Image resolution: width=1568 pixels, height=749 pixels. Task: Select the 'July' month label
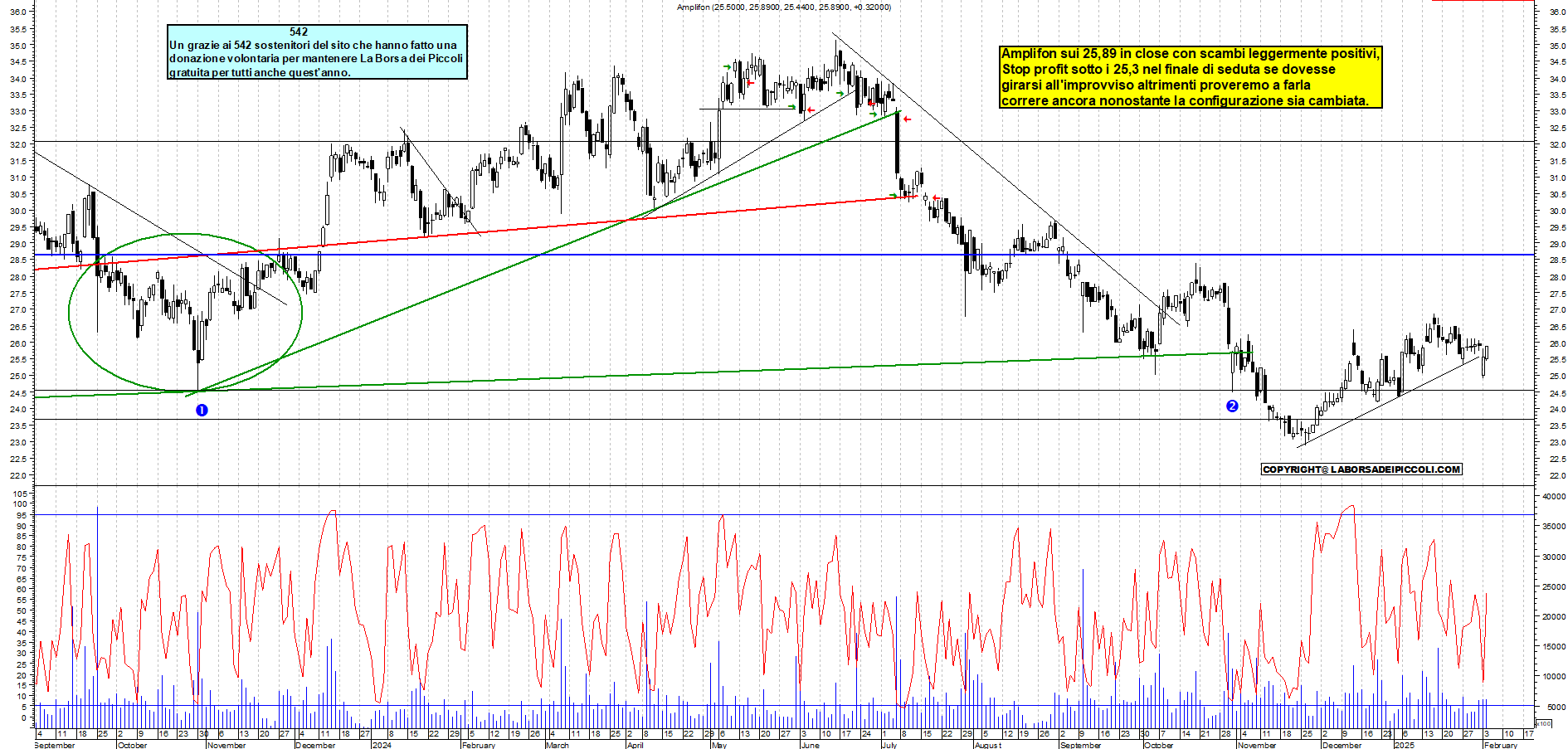(x=889, y=745)
